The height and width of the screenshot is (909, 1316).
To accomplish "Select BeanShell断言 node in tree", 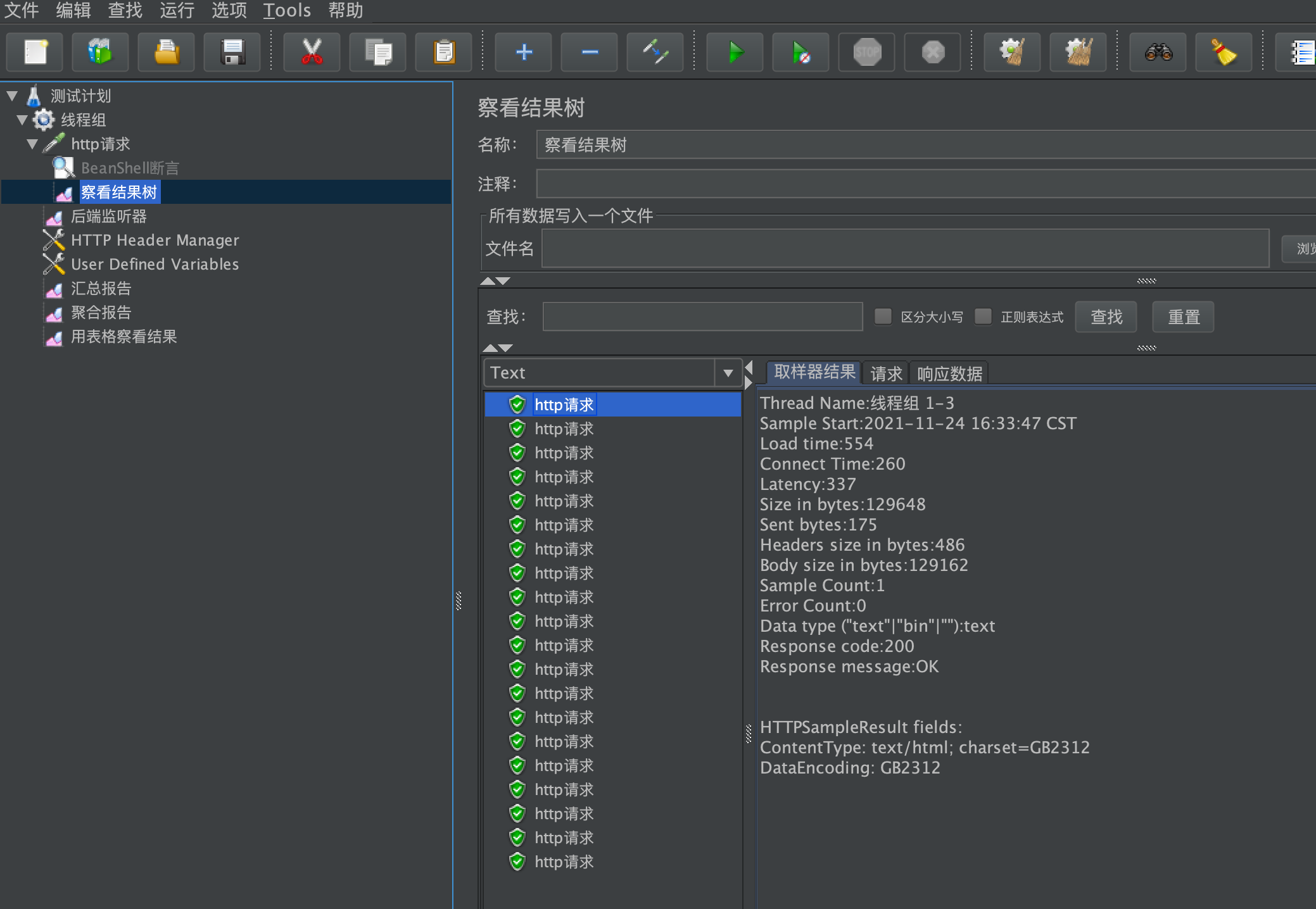I will (x=130, y=168).
